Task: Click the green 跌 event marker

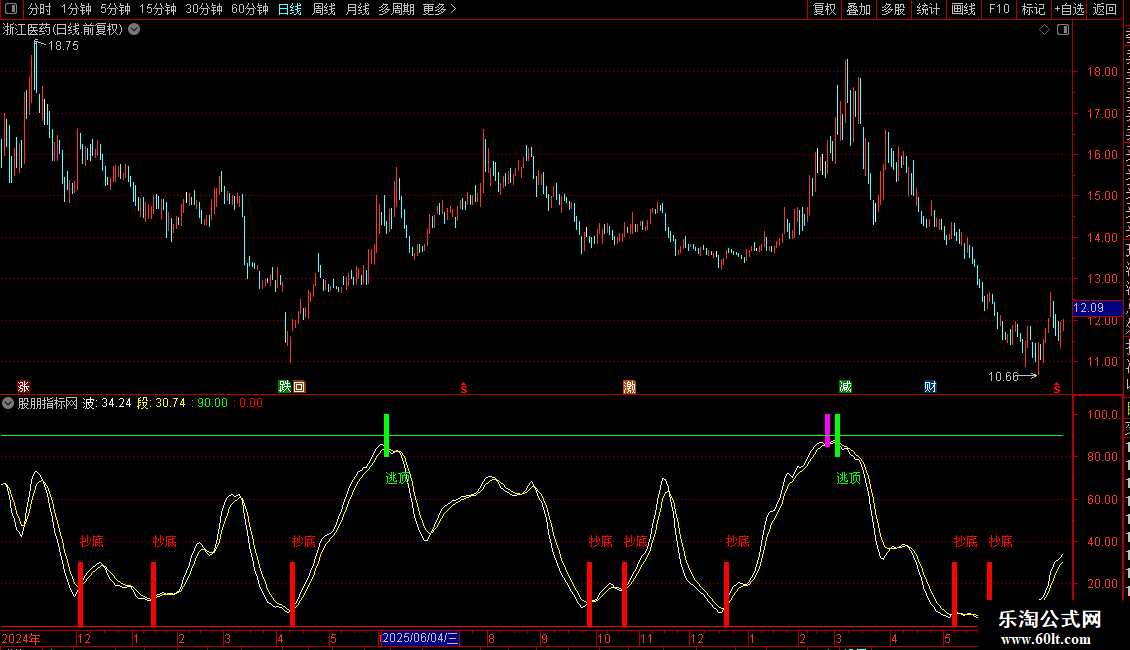Action: 285,387
